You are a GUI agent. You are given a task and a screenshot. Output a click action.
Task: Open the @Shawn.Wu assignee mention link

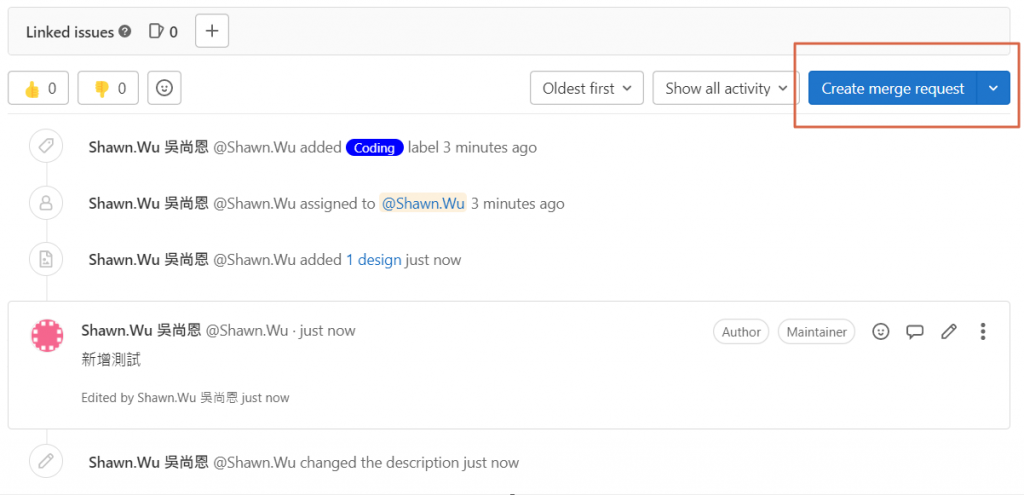click(423, 204)
